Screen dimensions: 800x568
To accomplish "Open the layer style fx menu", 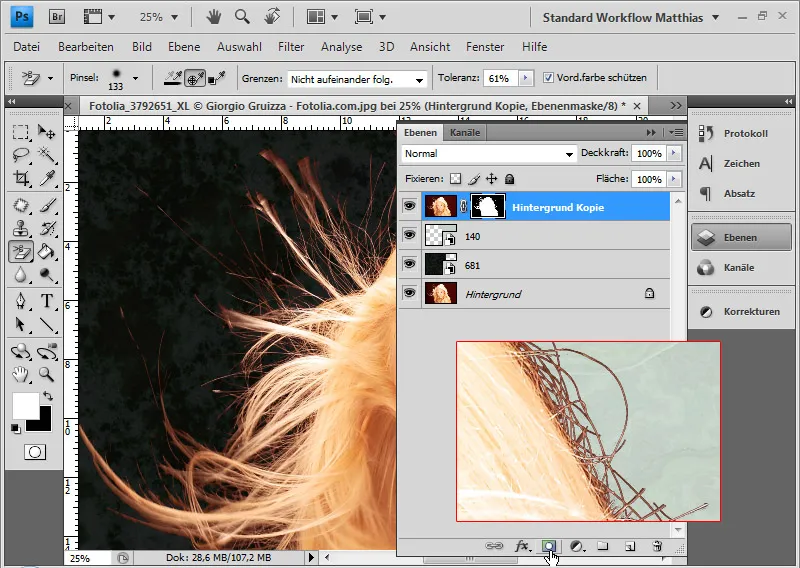I will click(x=522, y=546).
